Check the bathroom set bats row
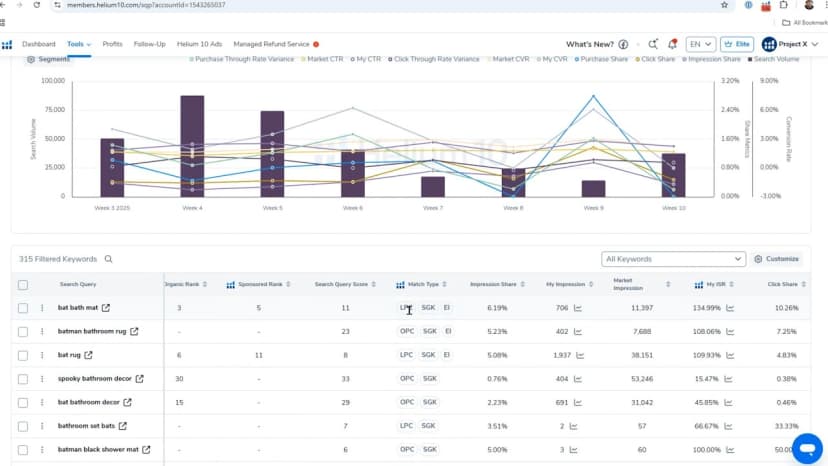Viewport: 828px width, 466px height. [23, 426]
